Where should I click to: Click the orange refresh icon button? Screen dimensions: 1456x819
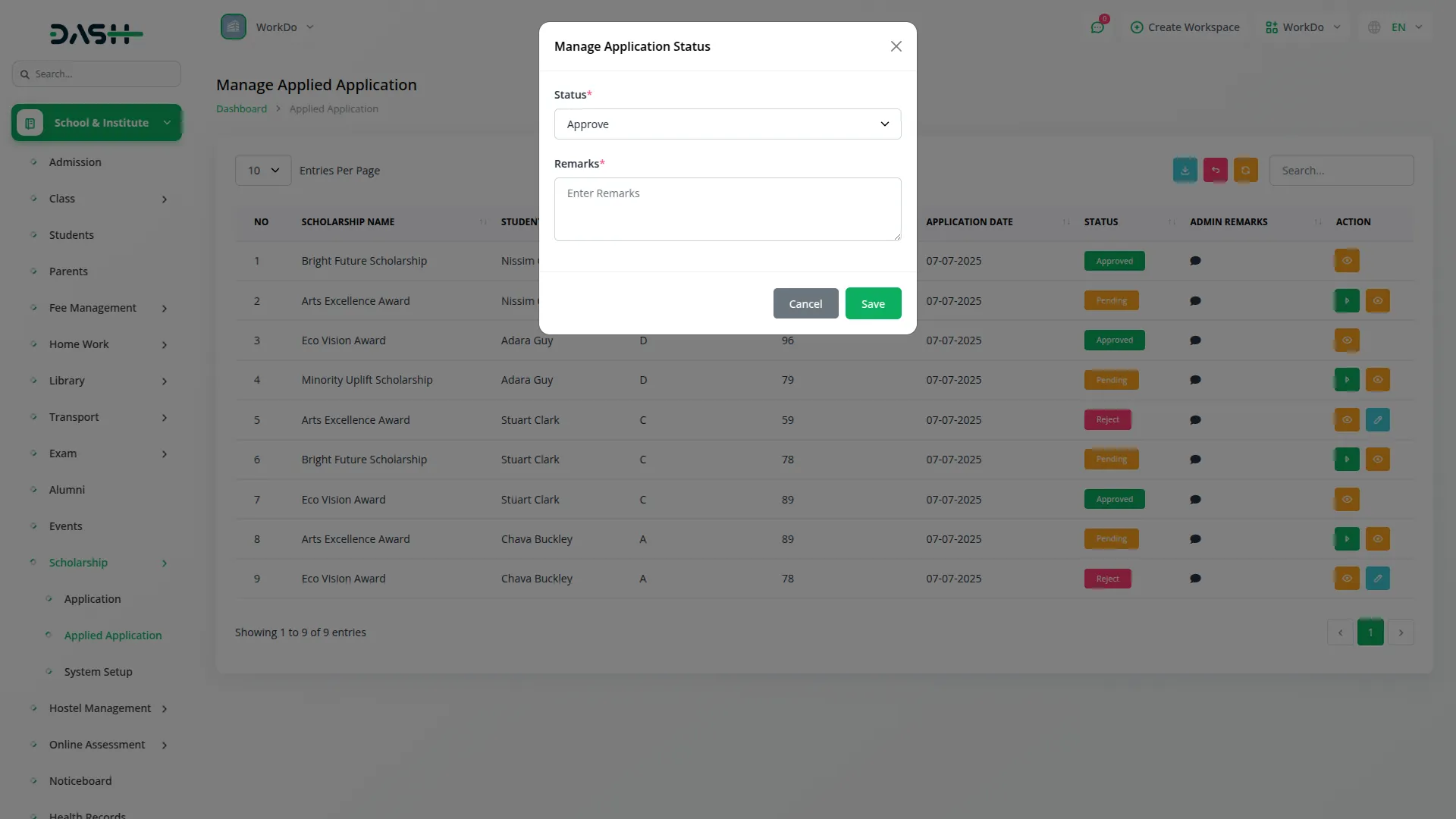(x=1245, y=170)
